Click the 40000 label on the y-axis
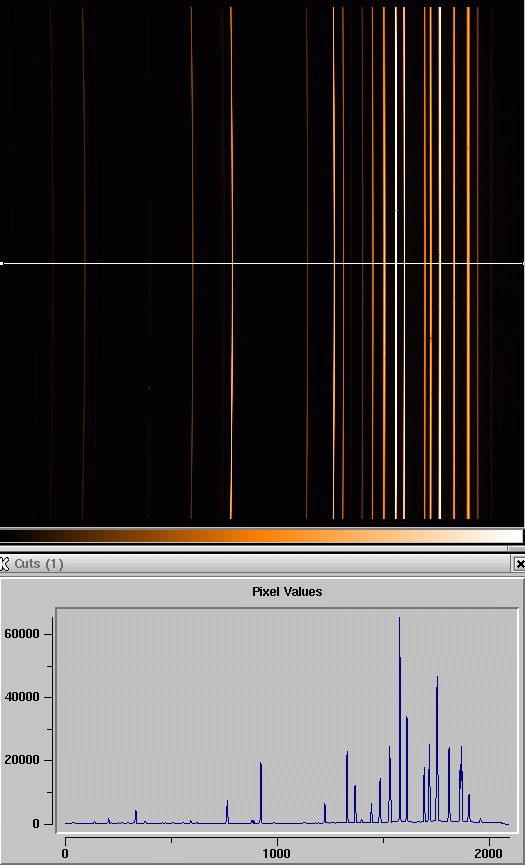525x866 pixels. (x=22, y=697)
